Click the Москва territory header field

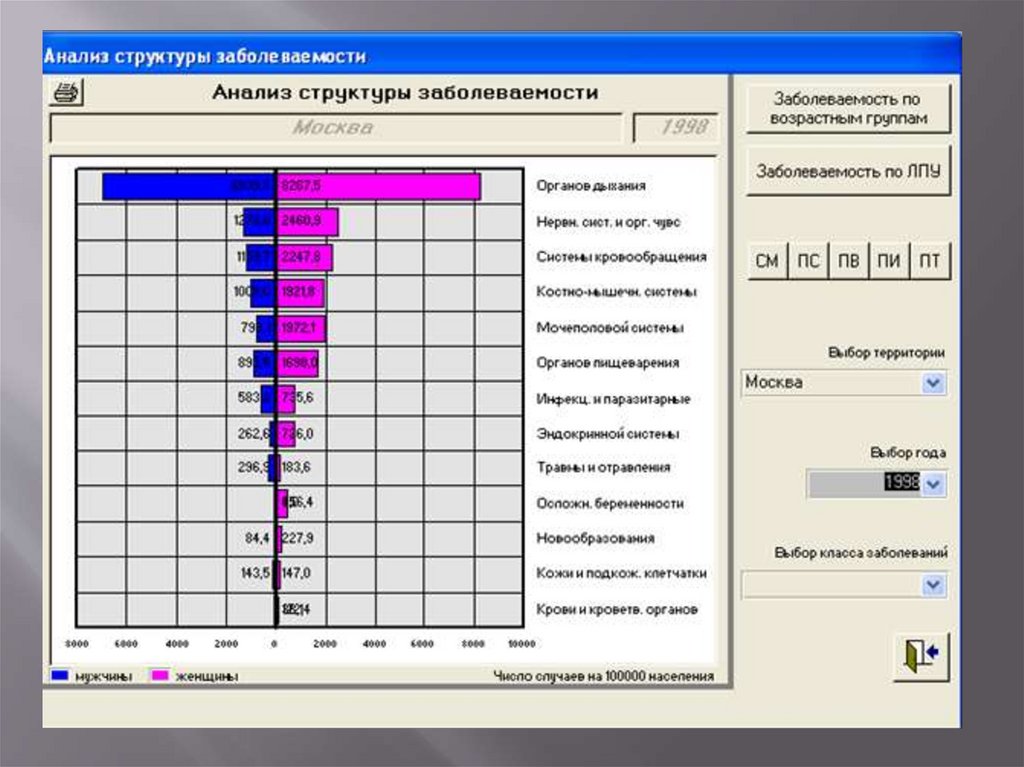coord(334,128)
